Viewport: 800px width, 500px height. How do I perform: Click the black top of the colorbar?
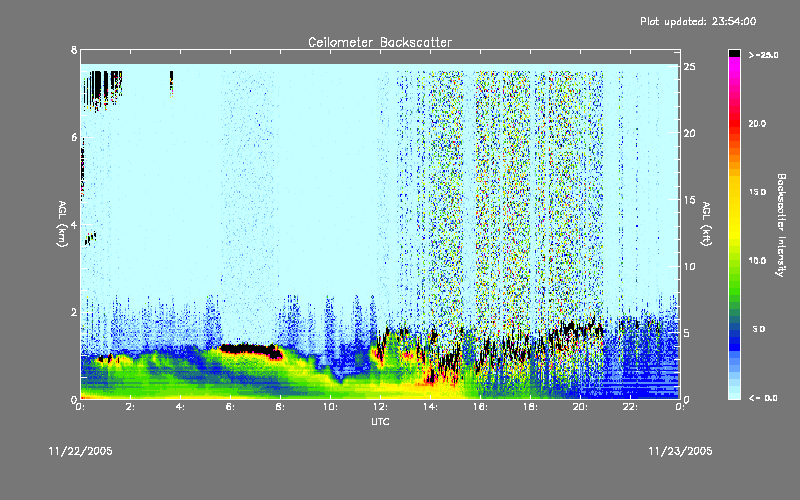[x=734, y=53]
